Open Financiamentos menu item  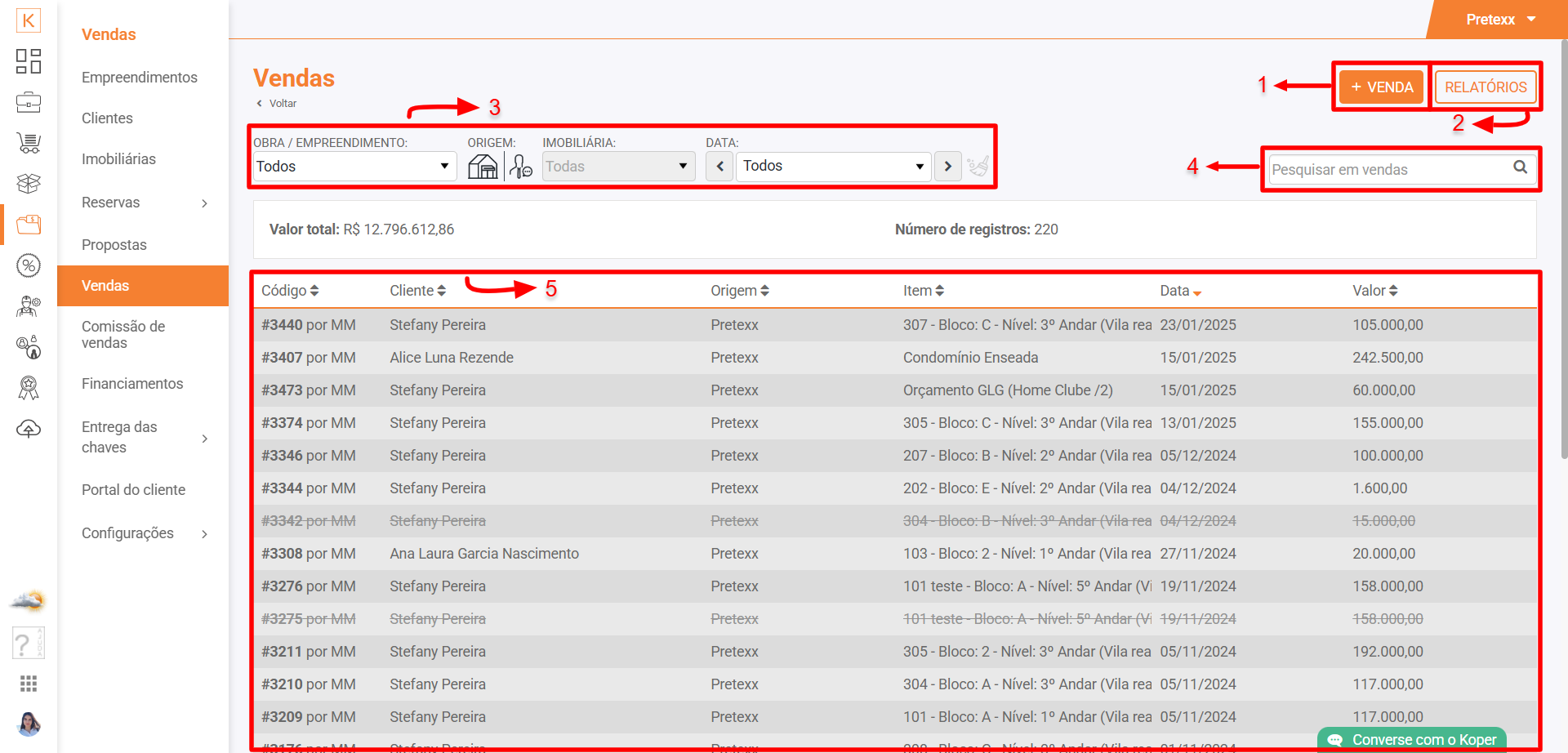point(132,384)
